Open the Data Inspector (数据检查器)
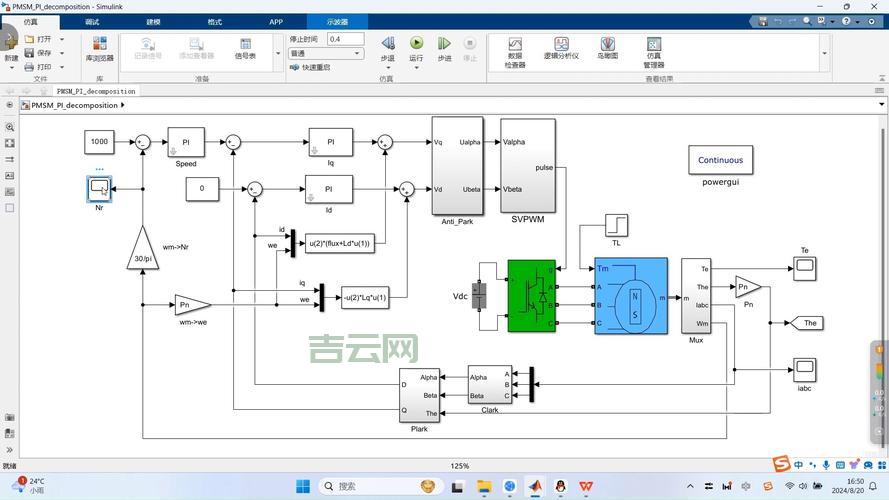This screenshot has width=889, height=500. click(515, 50)
